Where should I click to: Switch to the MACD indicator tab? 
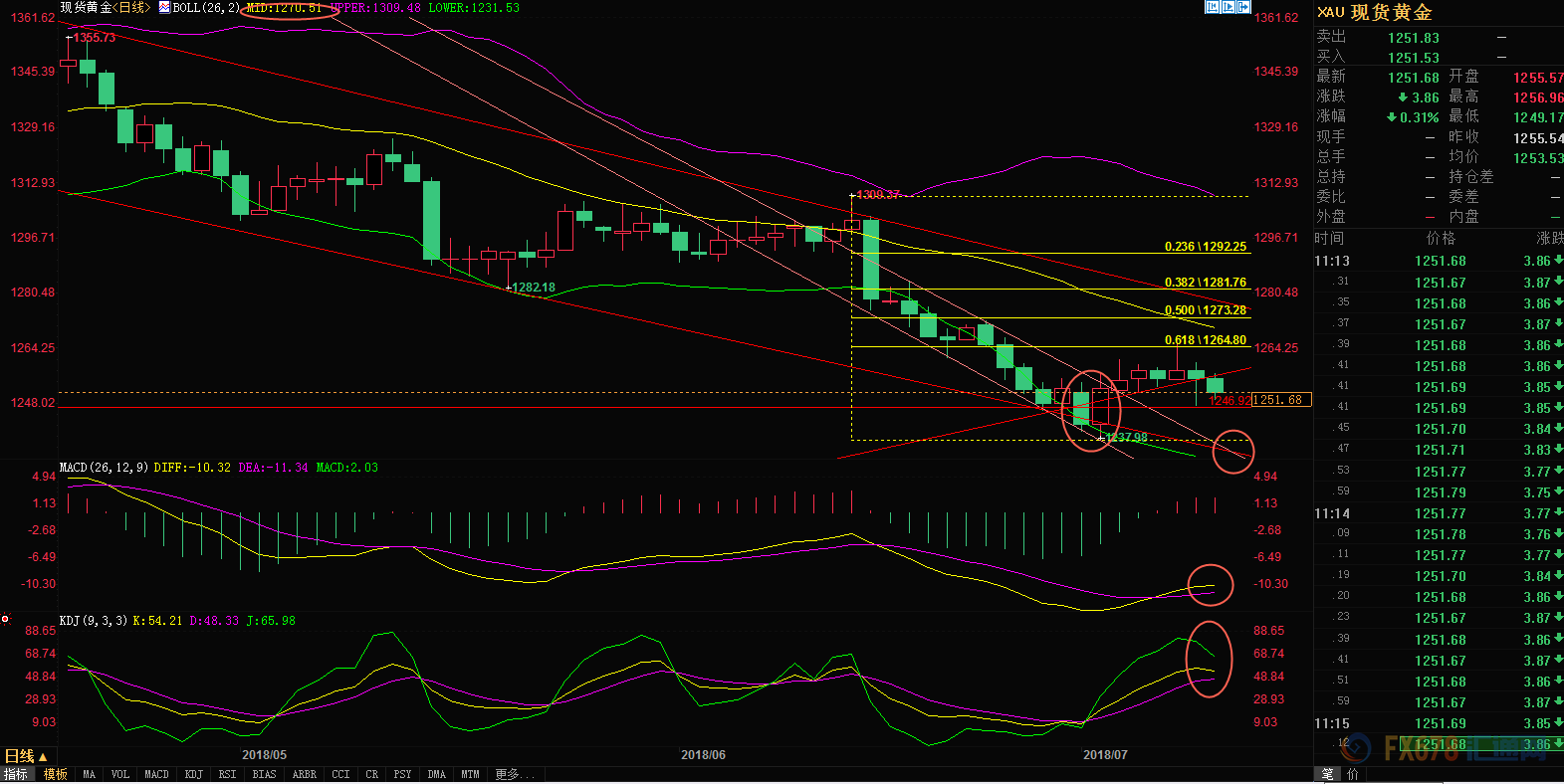(156, 774)
